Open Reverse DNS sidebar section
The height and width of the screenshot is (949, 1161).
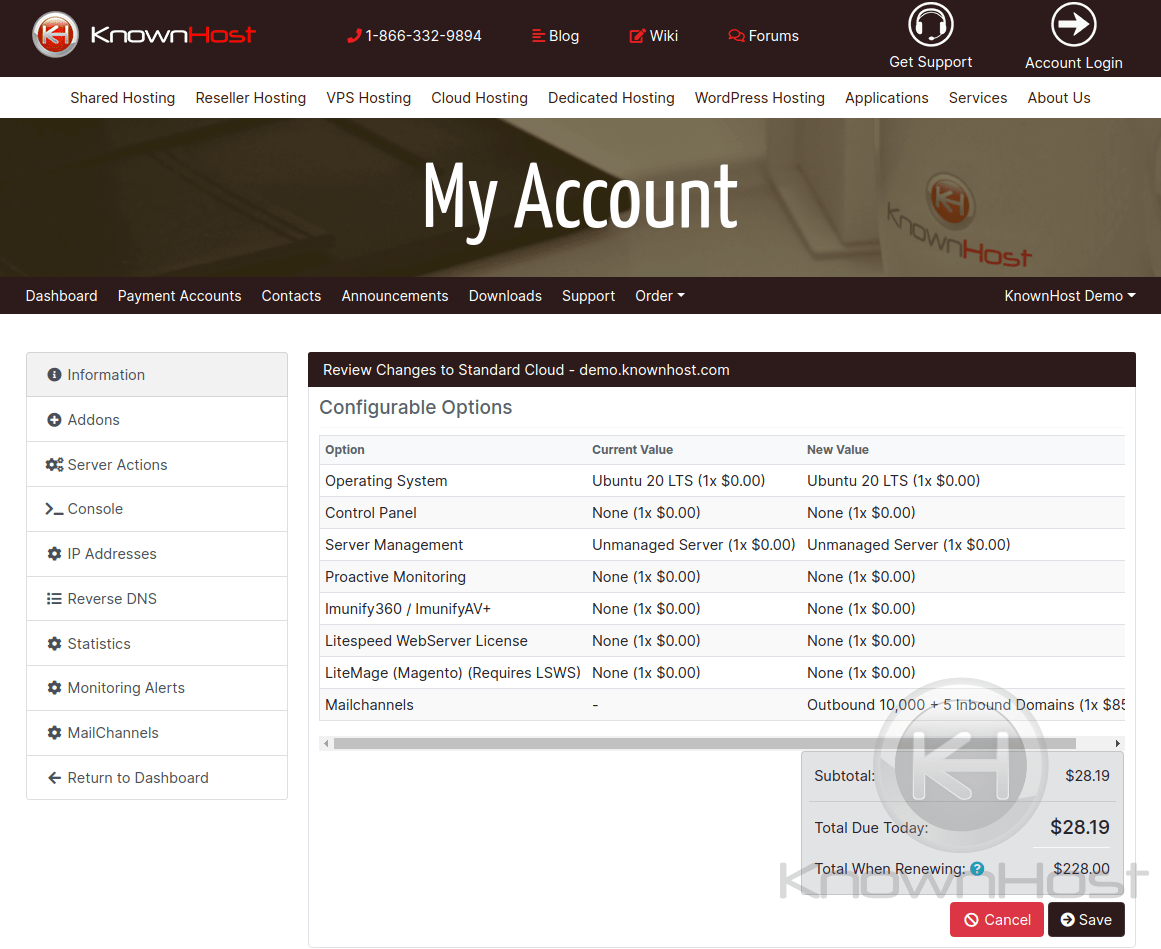(x=157, y=599)
